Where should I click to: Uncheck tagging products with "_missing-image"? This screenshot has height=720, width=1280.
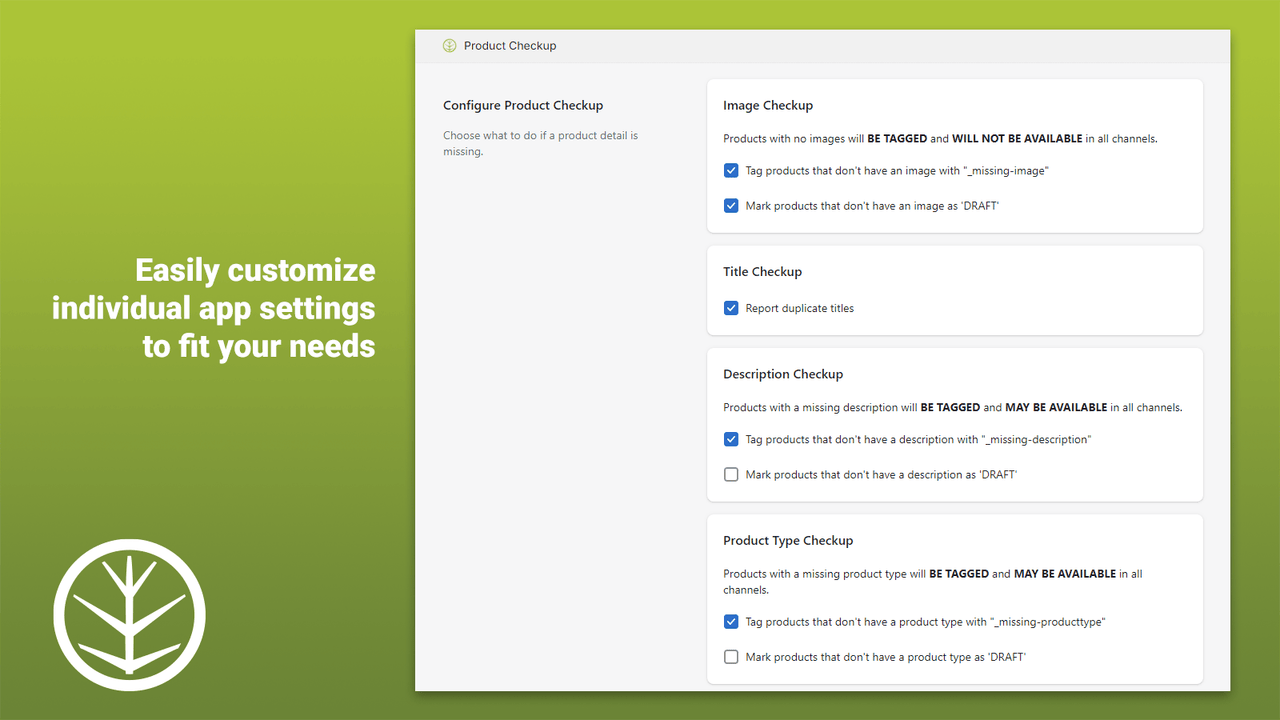(x=731, y=170)
